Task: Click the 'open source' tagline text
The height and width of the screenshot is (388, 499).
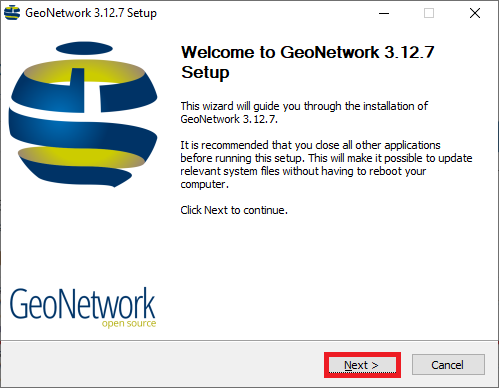Action: pyautogui.click(x=129, y=323)
